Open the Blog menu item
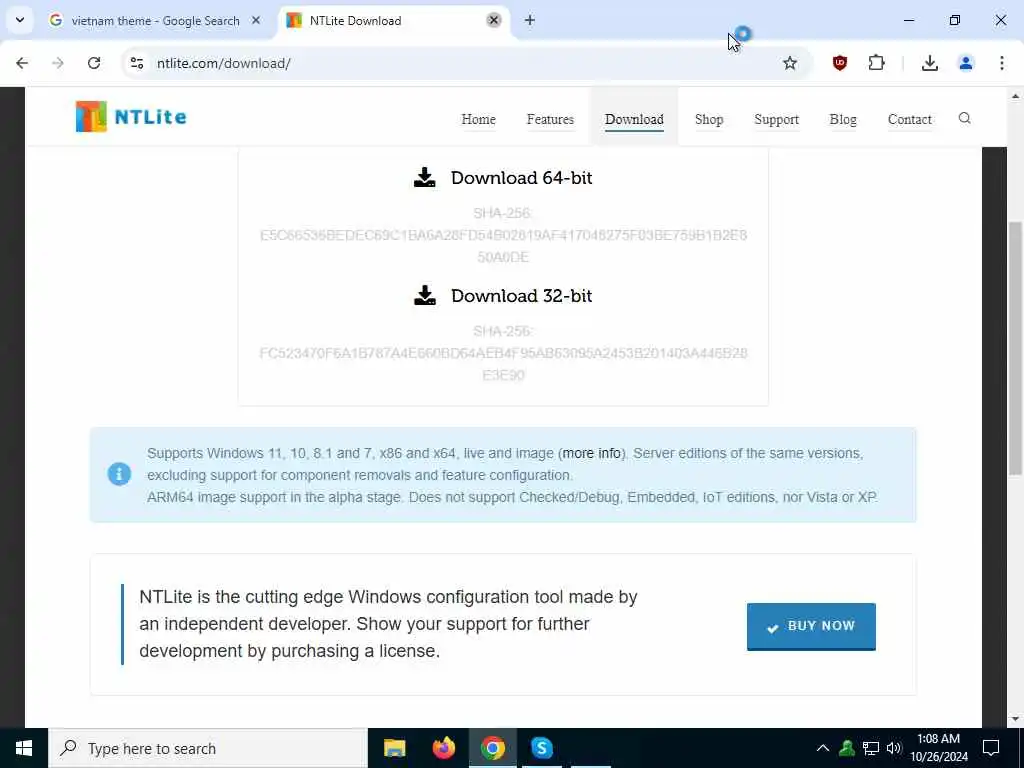The width and height of the screenshot is (1024, 768). pos(843,120)
